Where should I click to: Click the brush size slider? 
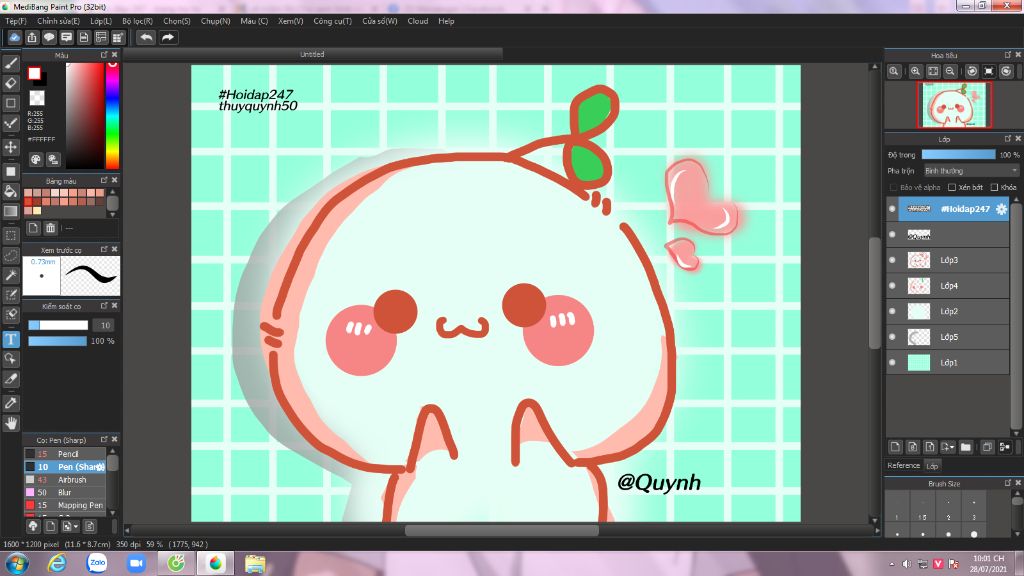(x=58, y=325)
